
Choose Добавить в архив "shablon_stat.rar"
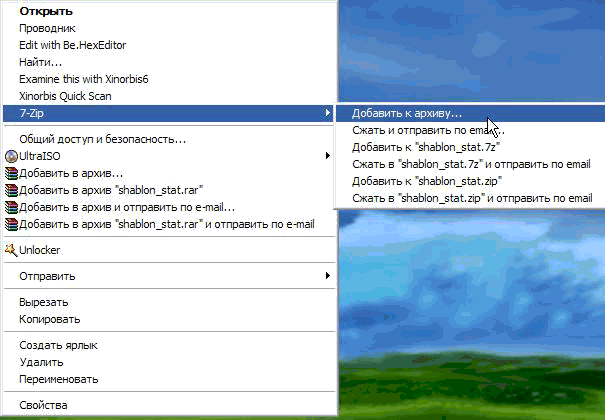[x=169, y=190]
